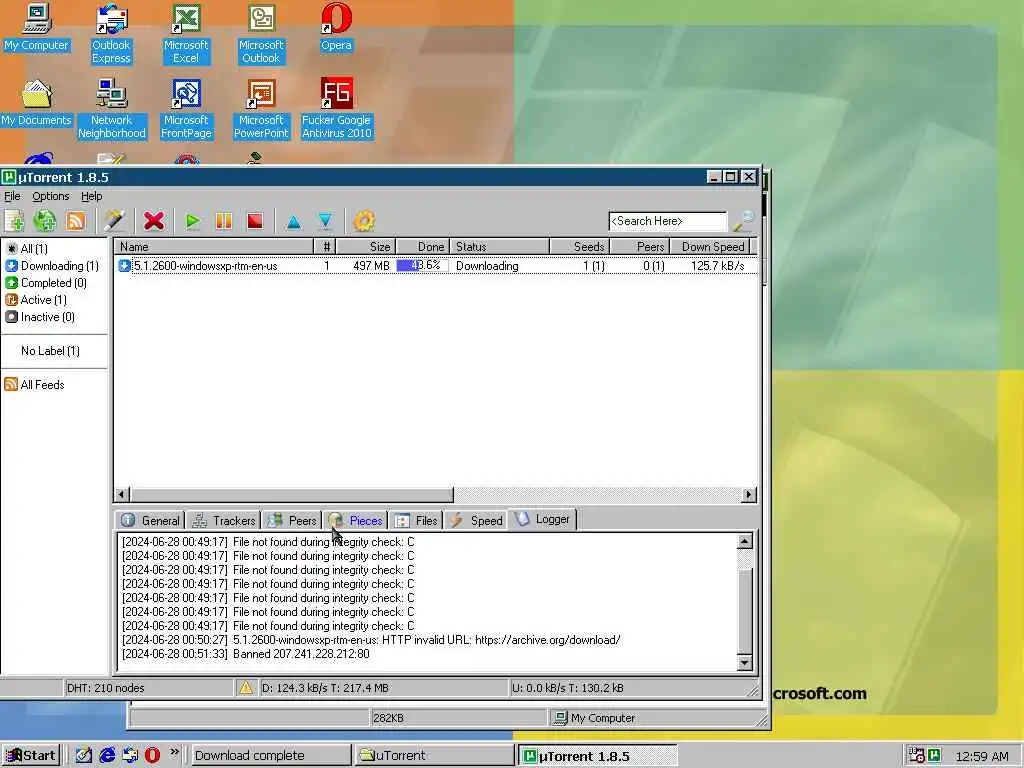Click logger scrollbar down arrow
Image resolution: width=1024 pixels, height=768 pixels.
pos(744,663)
